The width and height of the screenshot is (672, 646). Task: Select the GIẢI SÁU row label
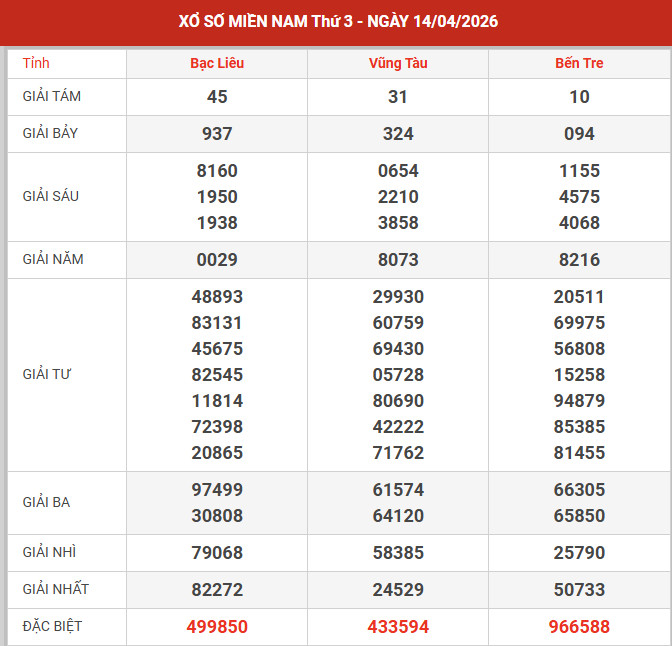click(51, 196)
